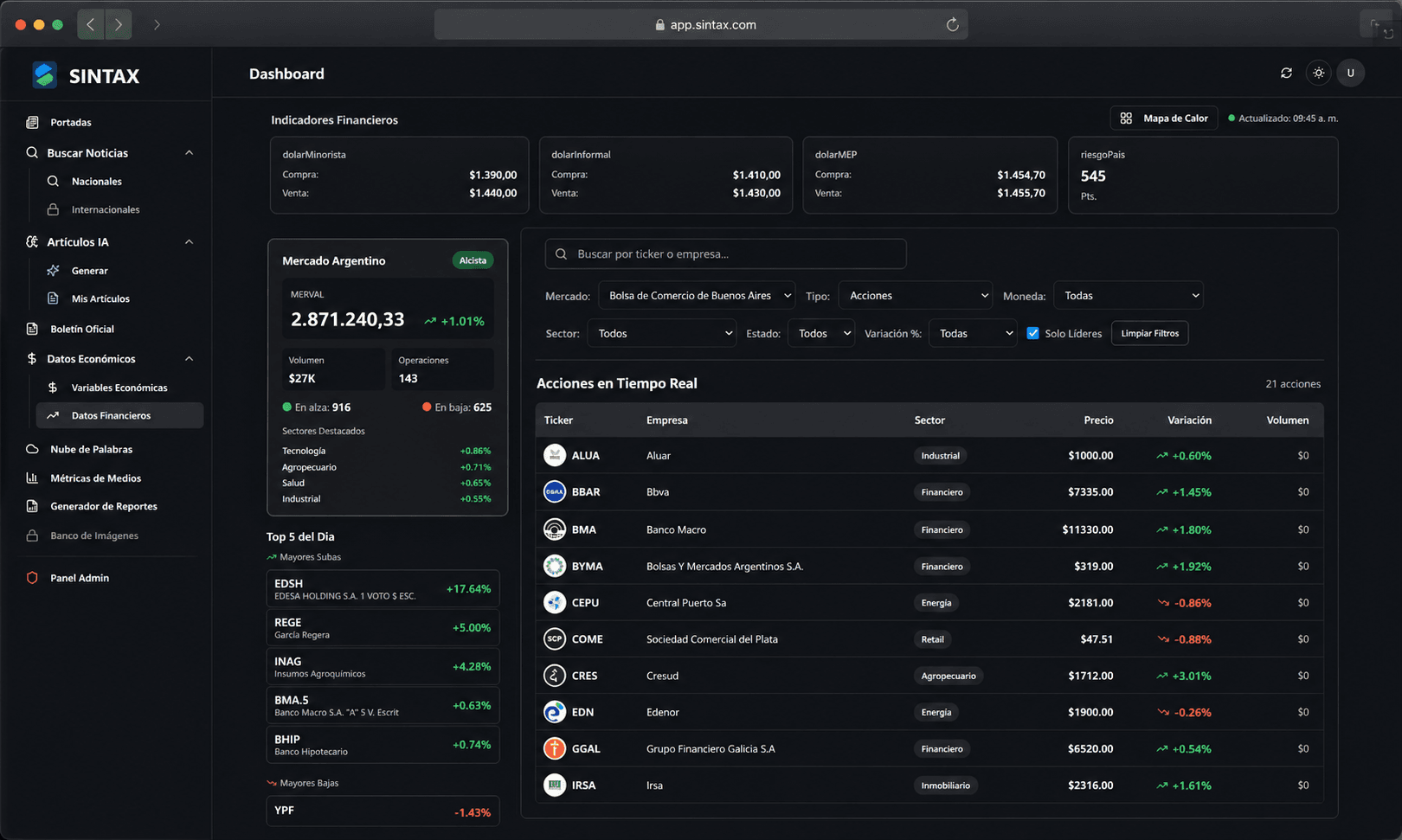This screenshot has width=1402, height=840.
Task: Select the YPF top loser card
Action: click(x=383, y=811)
